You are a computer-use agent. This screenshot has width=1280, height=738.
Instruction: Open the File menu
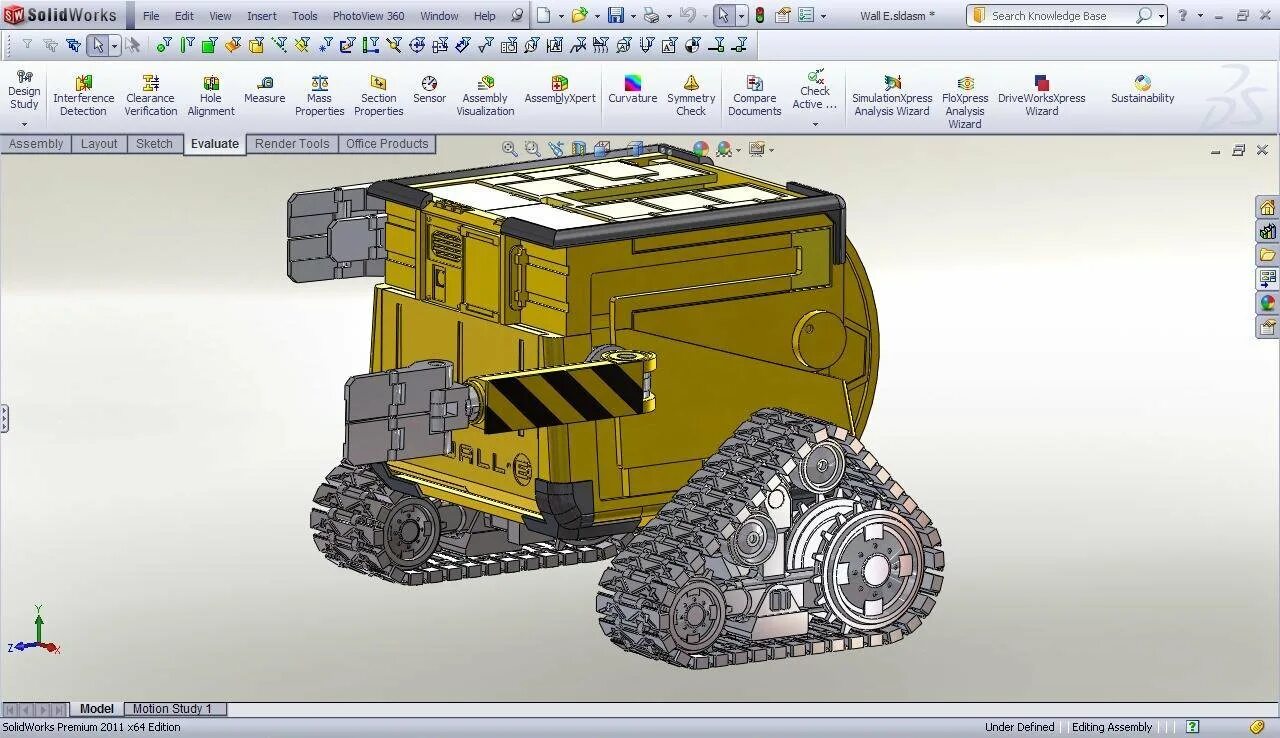[151, 16]
